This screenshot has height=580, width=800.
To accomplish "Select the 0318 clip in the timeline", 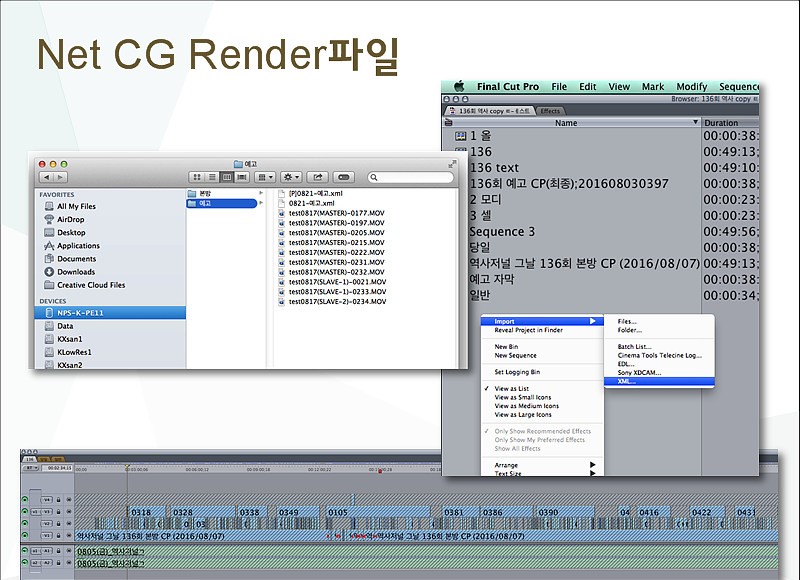I will [145, 512].
